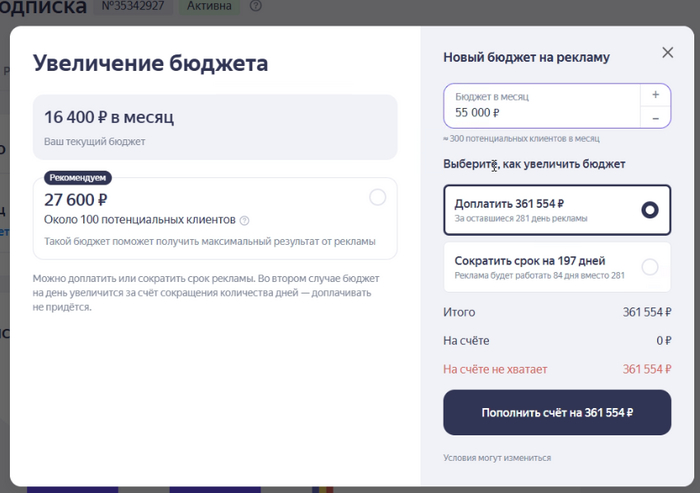The height and width of the screenshot is (493, 700).
Task: Close the budget increase dialog
Action: click(x=668, y=53)
